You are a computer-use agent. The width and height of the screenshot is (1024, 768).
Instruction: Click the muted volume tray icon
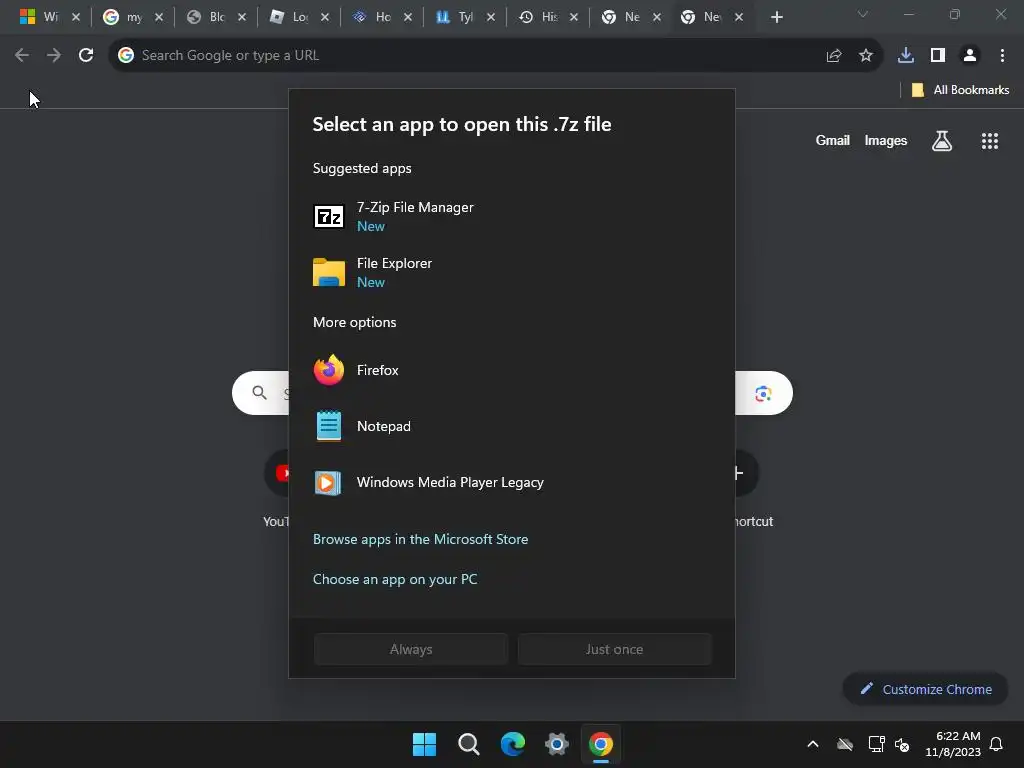coord(902,744)
